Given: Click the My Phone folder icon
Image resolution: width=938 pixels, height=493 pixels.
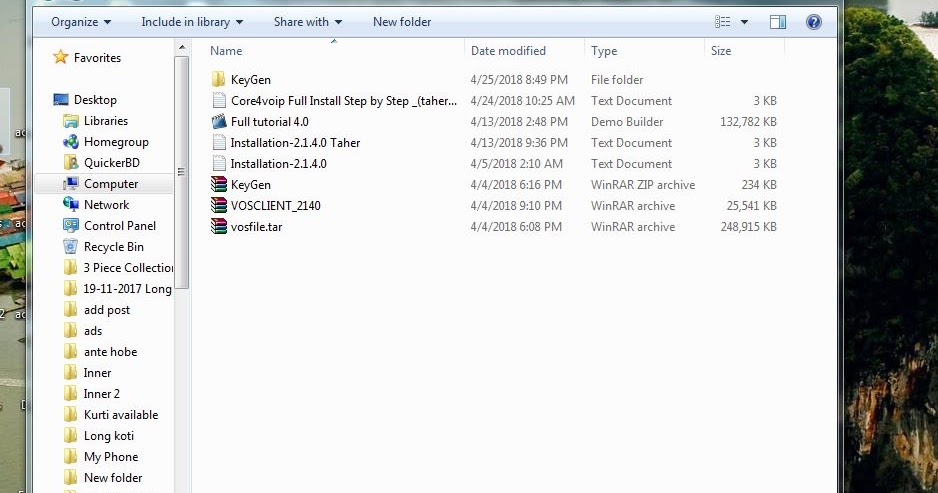Looking at the screenshot, I should pos(71,457).
